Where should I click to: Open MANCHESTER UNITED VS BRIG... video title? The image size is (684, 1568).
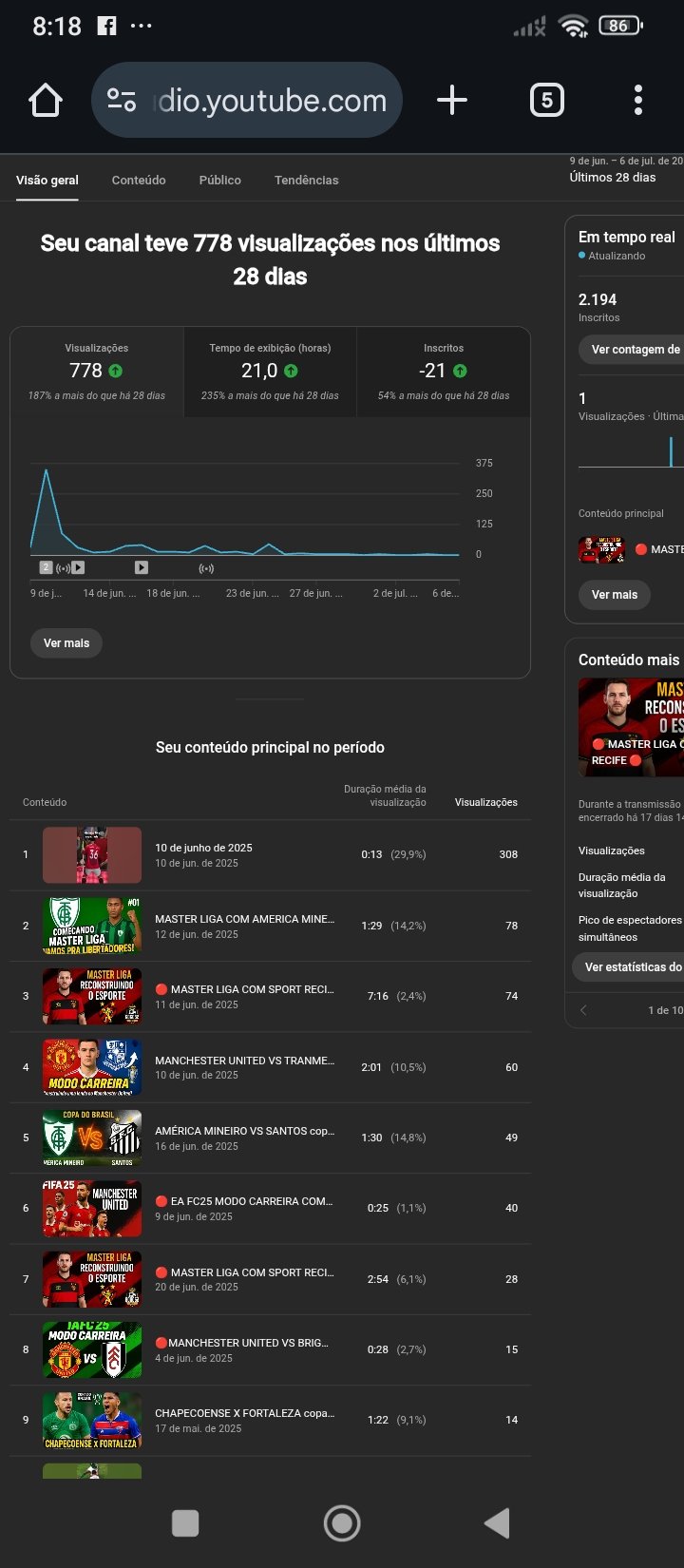point(242,1343)
